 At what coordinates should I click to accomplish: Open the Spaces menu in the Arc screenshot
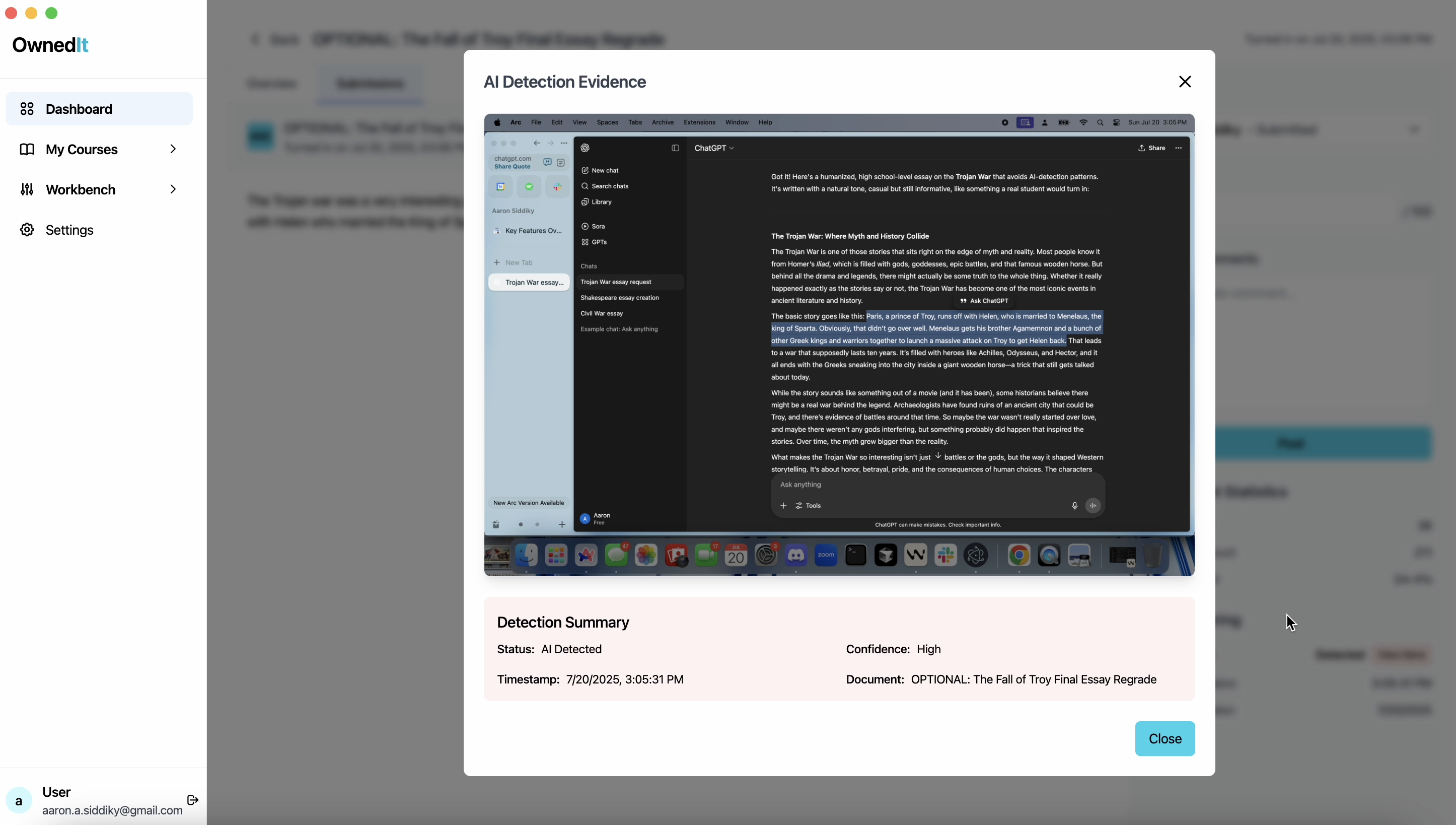607,122
